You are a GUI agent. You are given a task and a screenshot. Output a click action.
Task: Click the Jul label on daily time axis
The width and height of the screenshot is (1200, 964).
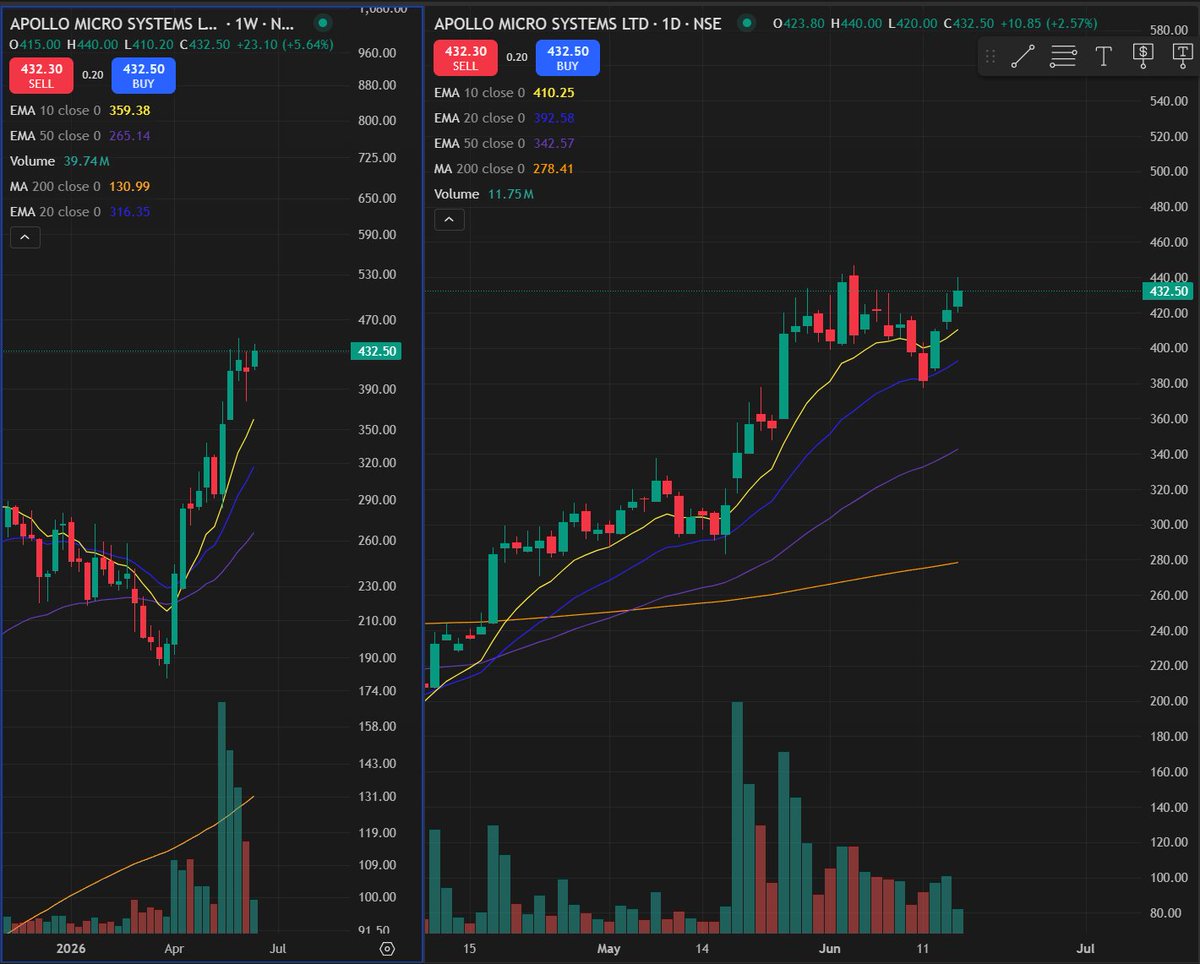(x=1085, y=947)
